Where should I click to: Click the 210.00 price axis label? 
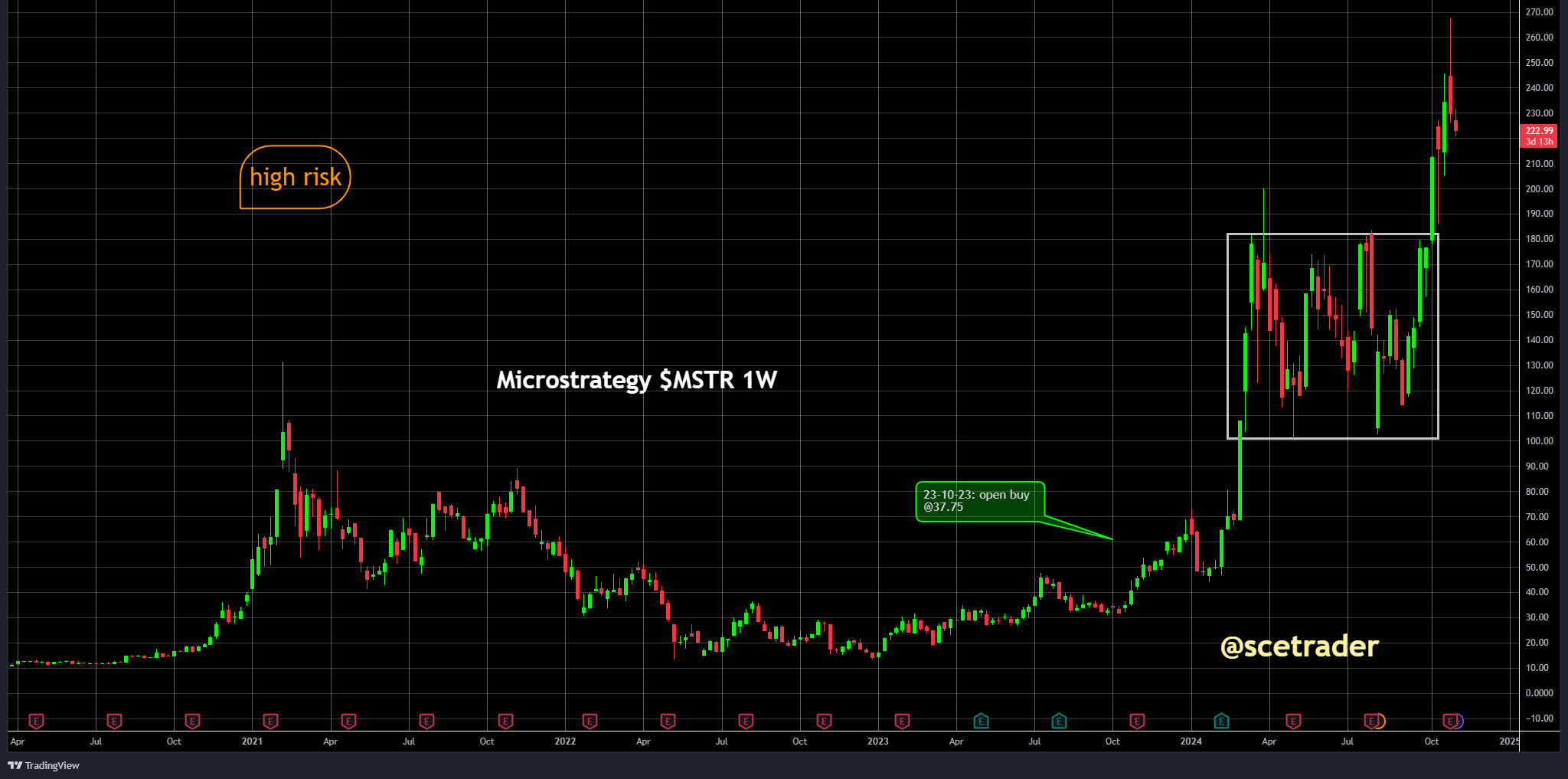1540,164
